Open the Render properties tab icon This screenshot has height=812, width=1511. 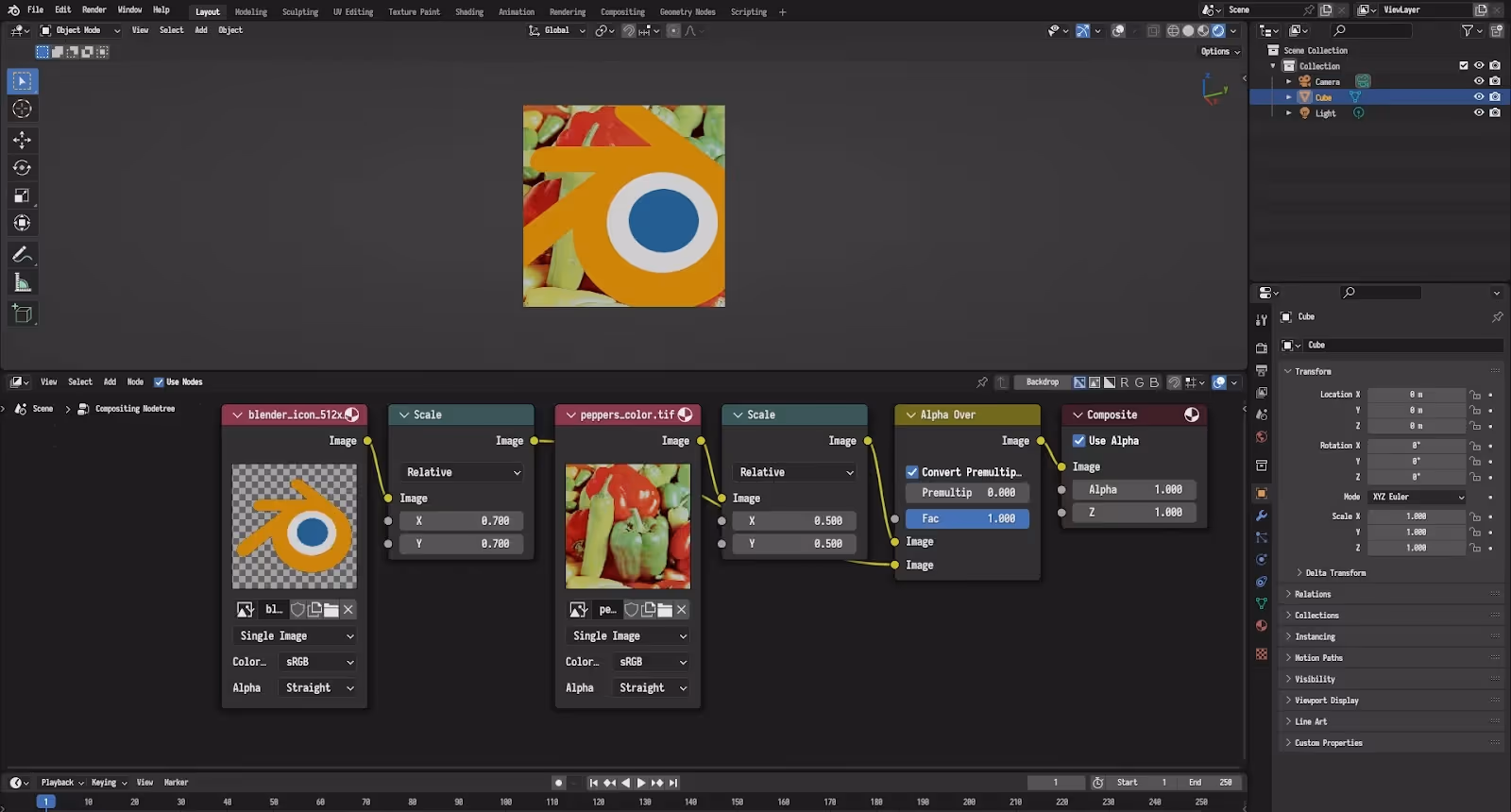1262,348
